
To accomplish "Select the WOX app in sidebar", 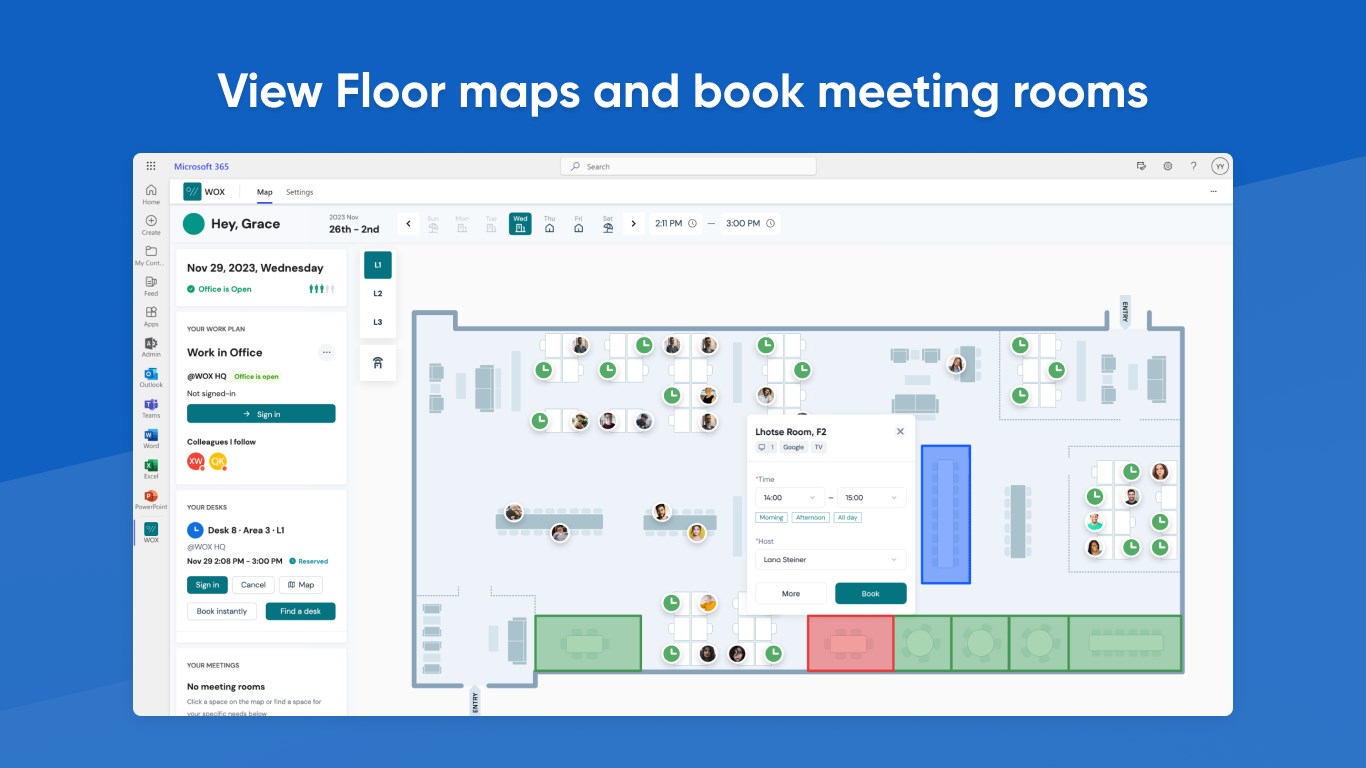I will (x=151, y=532).
